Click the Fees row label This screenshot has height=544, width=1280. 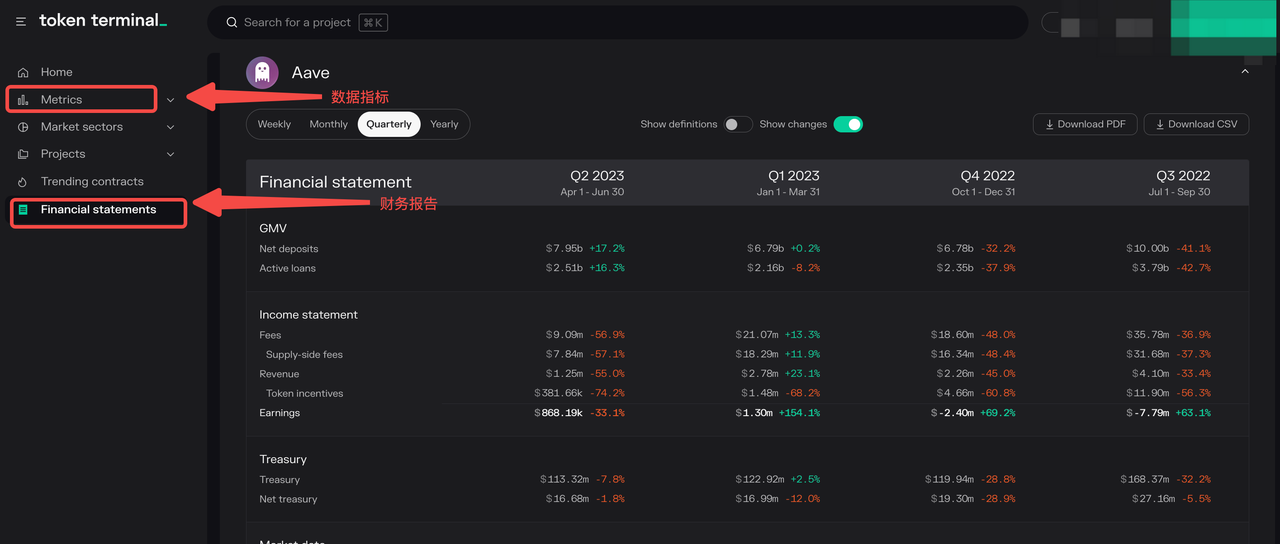[x=270, y=335]
